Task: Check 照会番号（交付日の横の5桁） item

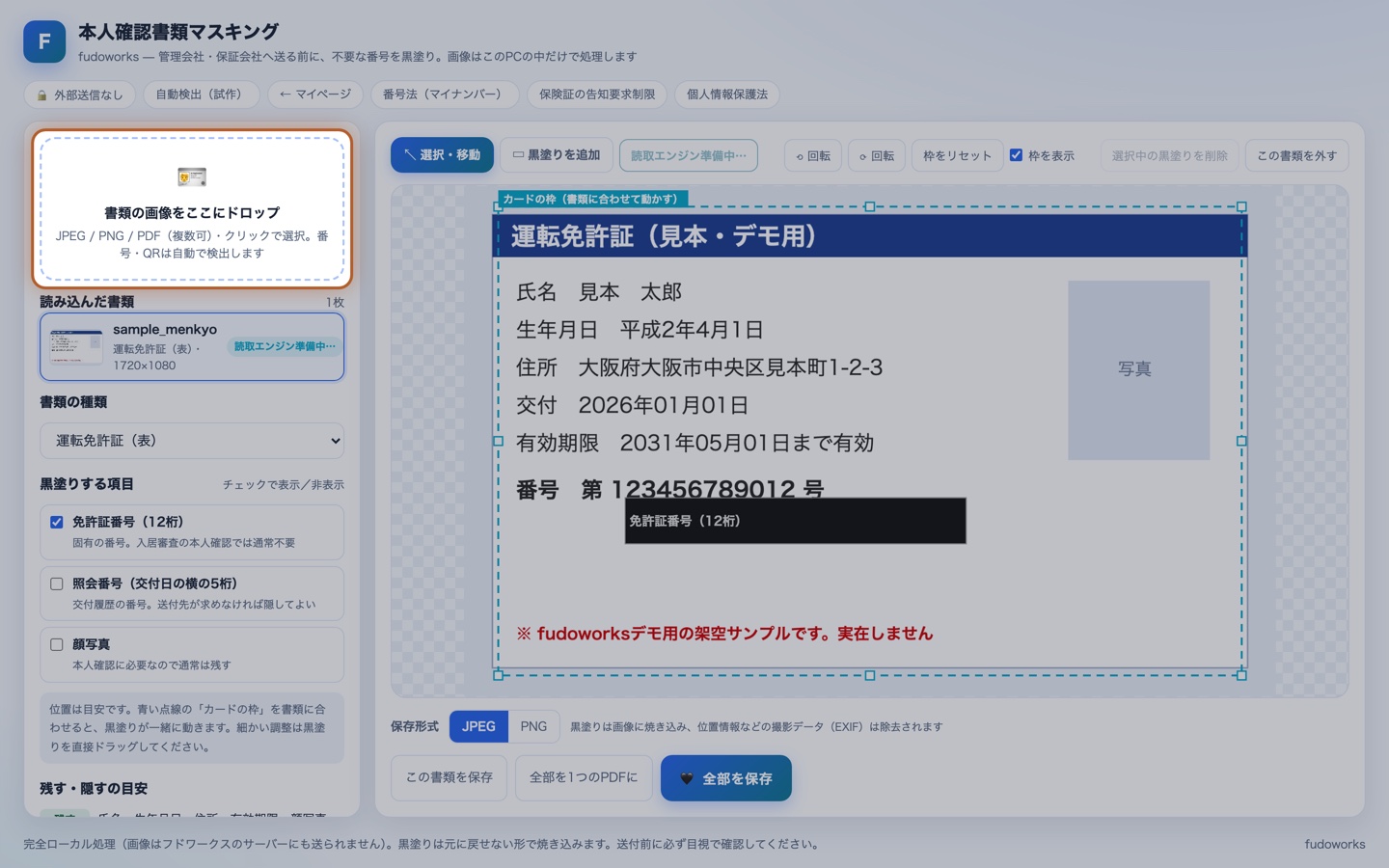Action: tap(57, 583)
